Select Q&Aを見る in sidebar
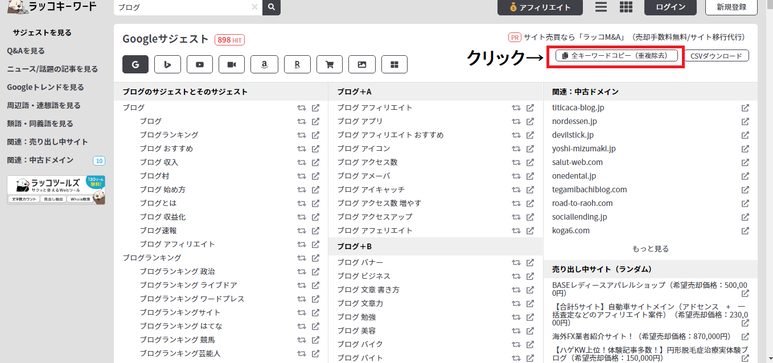 click(x=26, y=51)
